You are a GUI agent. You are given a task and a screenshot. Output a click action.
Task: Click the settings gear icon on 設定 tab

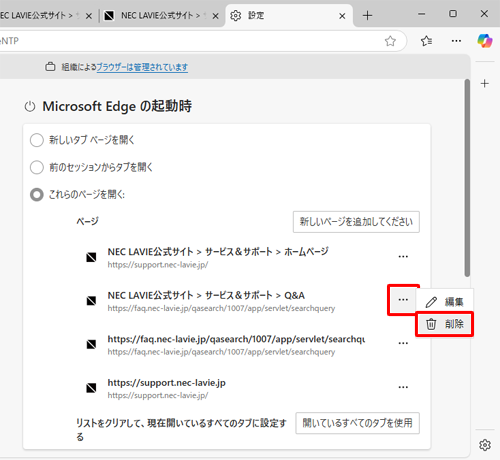tap(236, 16)
